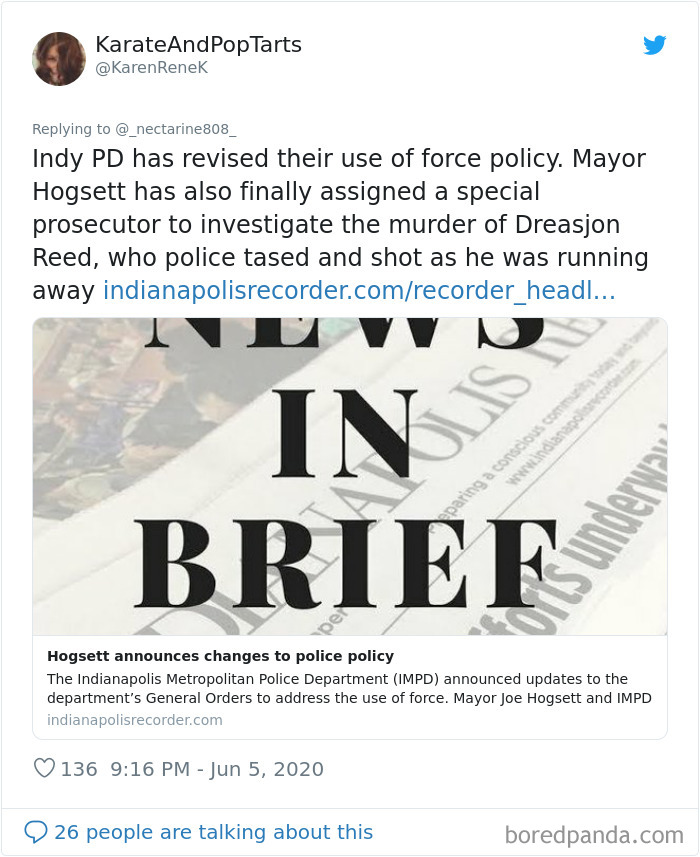Click the Replying to label
700x857 pixels.
coord(71,129)
